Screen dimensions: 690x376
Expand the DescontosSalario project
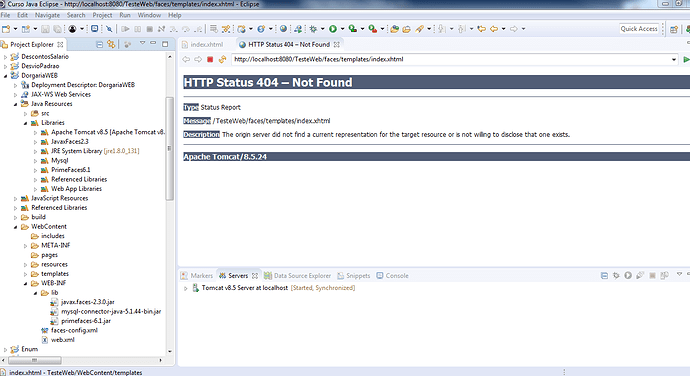pos(6,57)
